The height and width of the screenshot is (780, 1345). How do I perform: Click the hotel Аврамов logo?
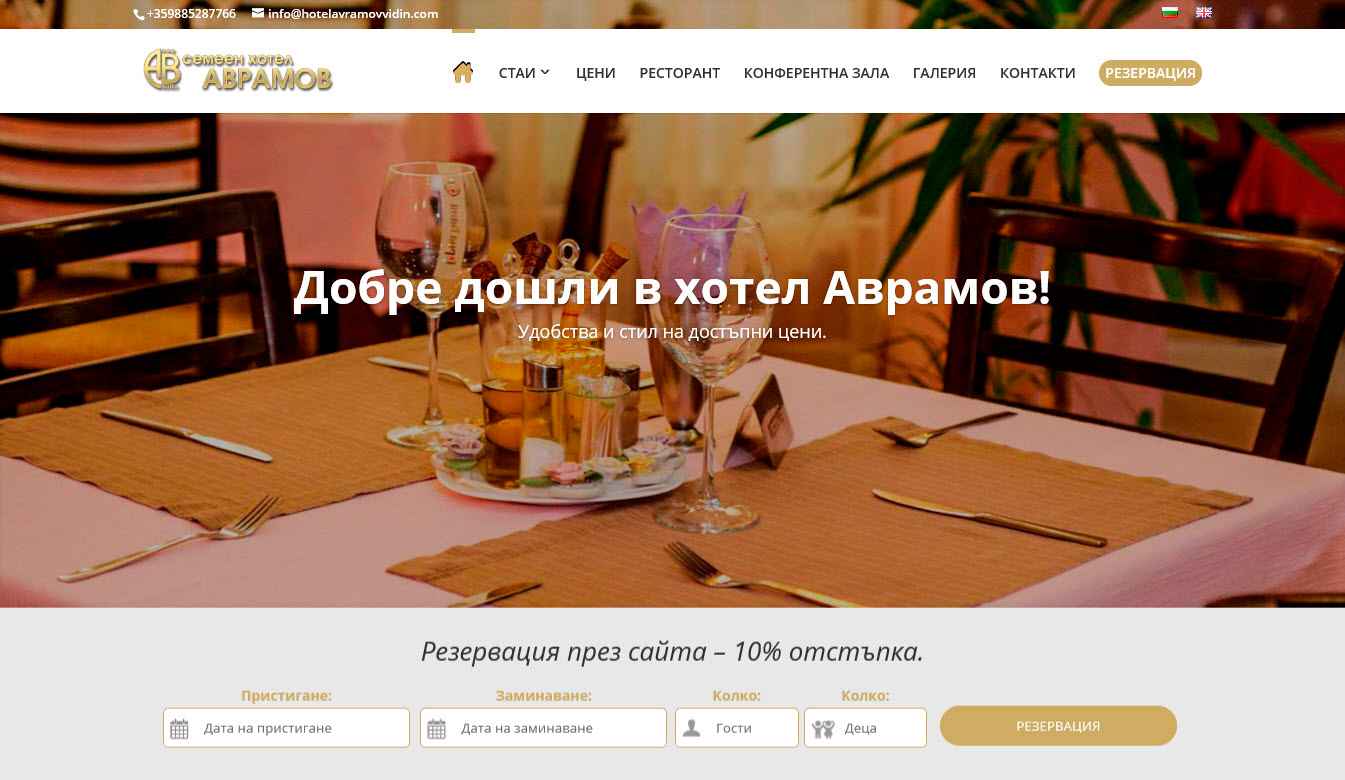(238, 70)
